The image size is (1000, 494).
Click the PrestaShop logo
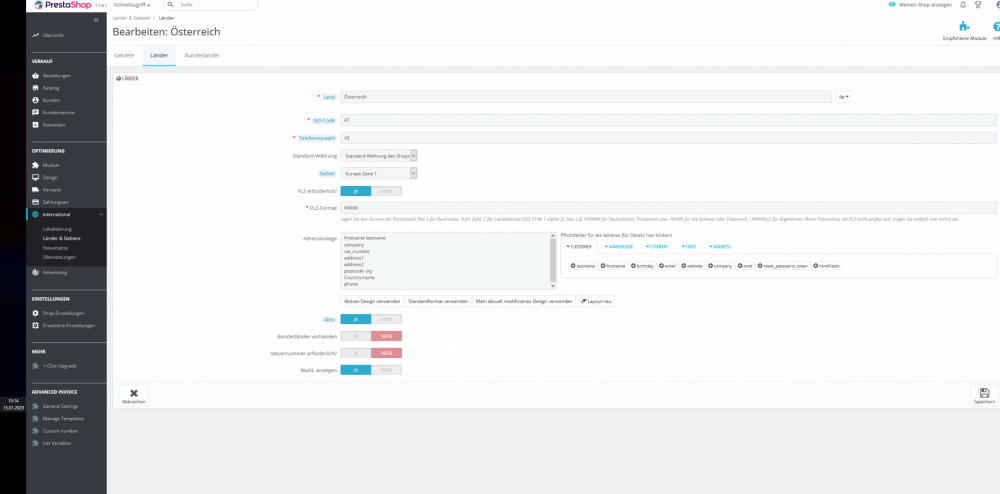(62, 4)
